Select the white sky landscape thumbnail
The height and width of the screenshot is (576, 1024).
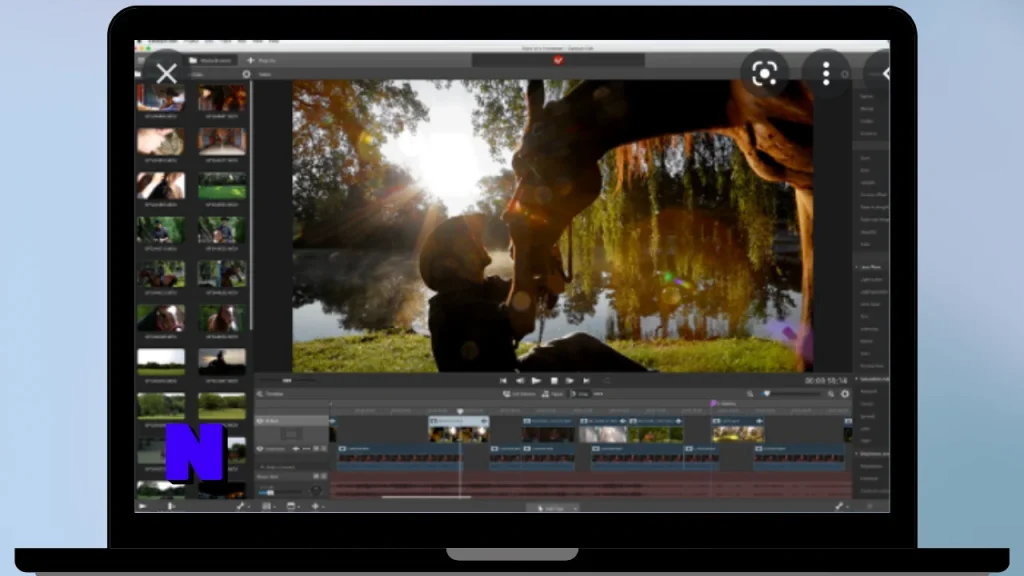(161, 362)
